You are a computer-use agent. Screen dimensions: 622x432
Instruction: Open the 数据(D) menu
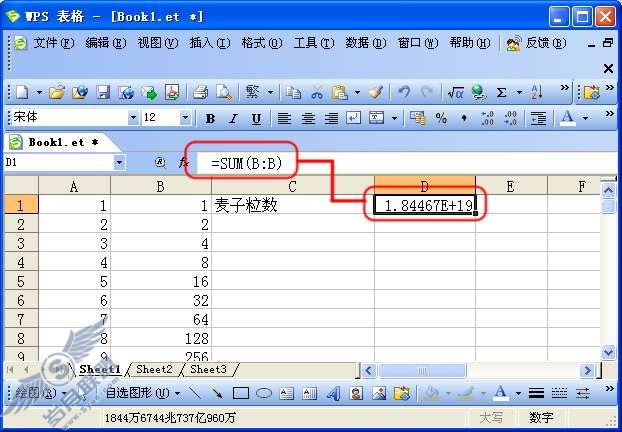365,42
